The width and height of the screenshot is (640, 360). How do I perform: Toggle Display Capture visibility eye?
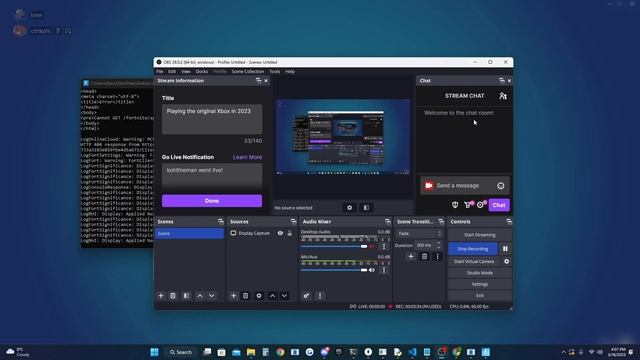(280, 233)
